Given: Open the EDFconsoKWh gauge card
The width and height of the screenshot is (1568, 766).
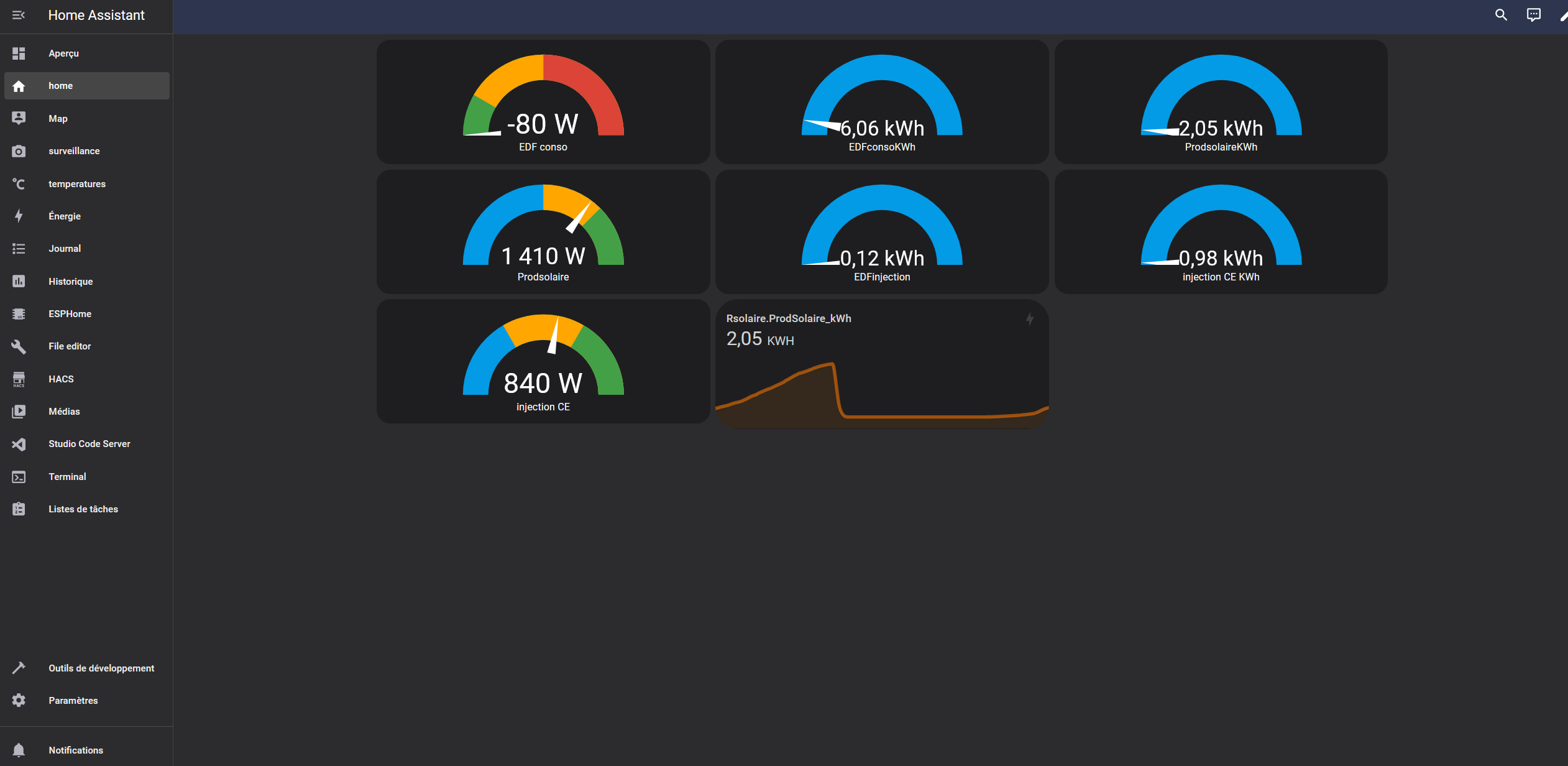Looking at the screenshot, I should (882, 102).
